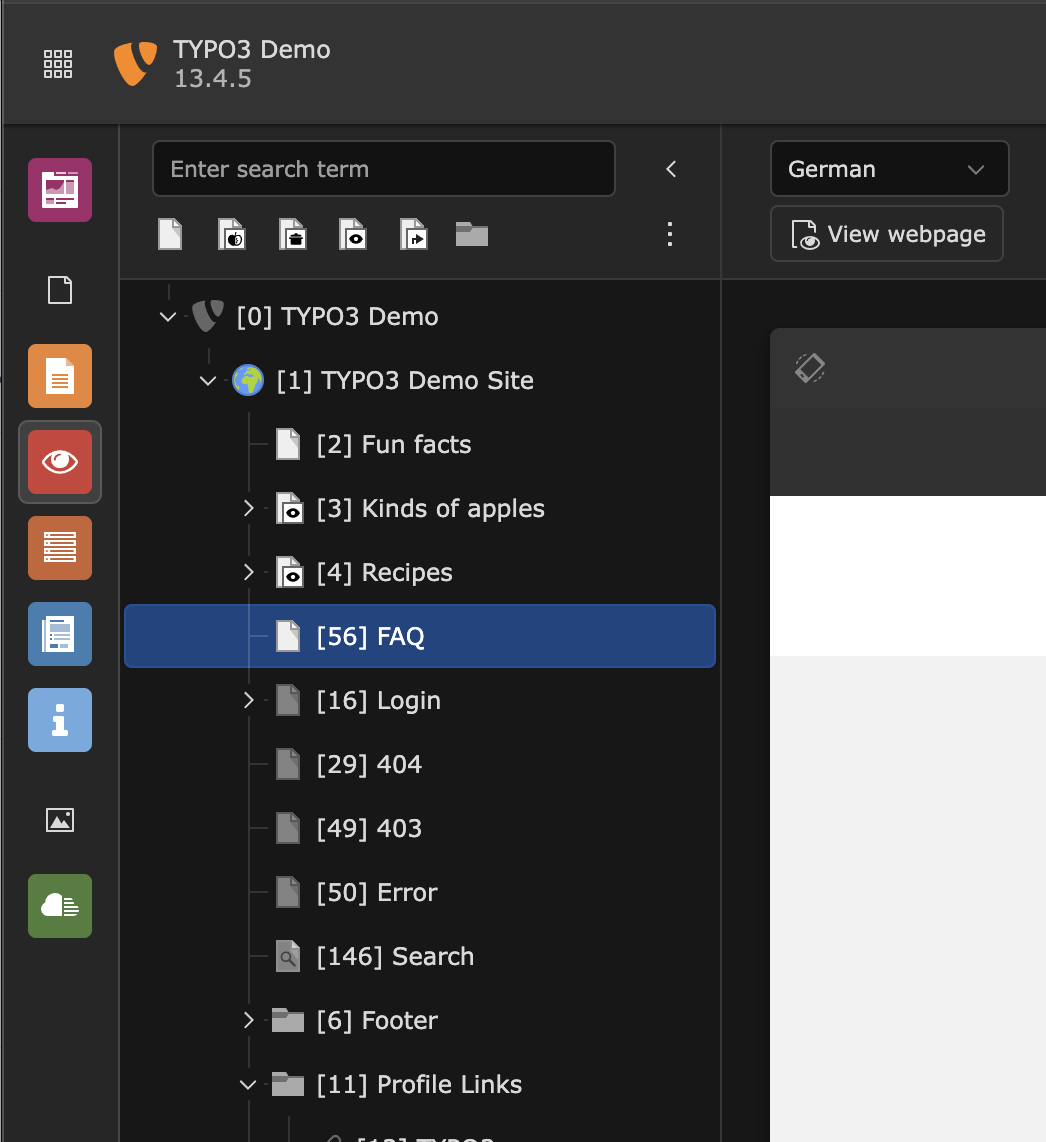Collapse the page tree panel arrow
The width and height of the screenshot is (1046, 1142).
[x=672, y=169]
